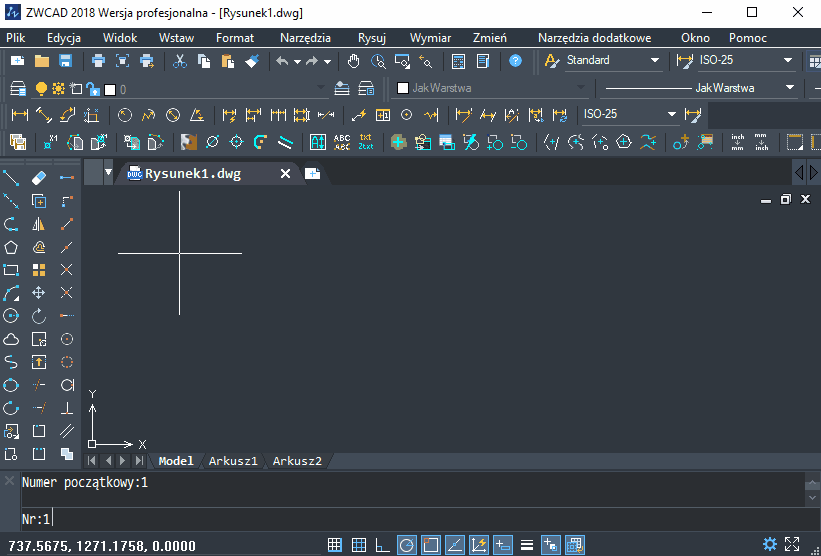Expand the Standard text style dropdown
Viewport: 821px width, 556px height.
tap(655, 61)
